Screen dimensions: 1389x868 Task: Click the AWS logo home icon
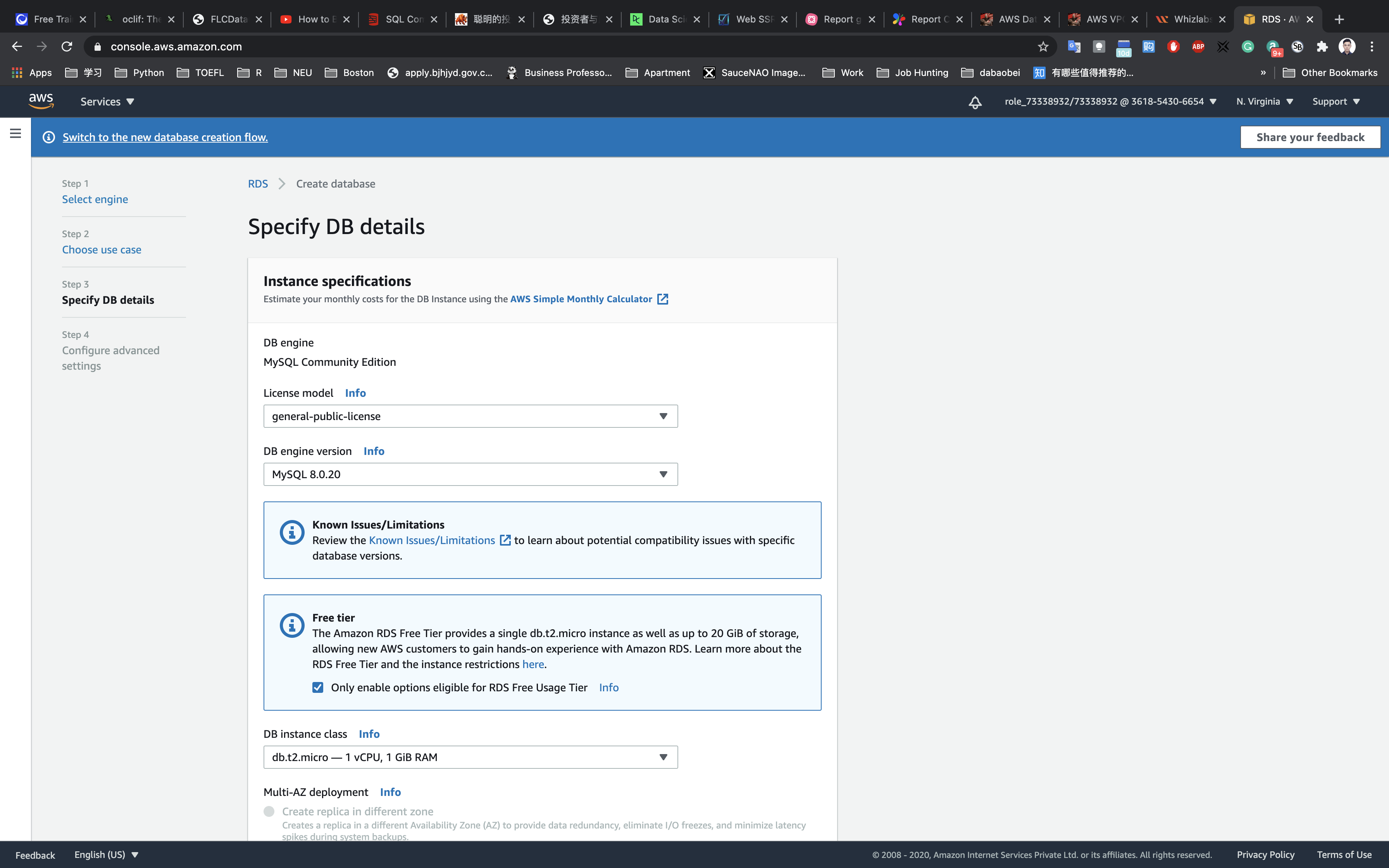(x=41, y=101)
